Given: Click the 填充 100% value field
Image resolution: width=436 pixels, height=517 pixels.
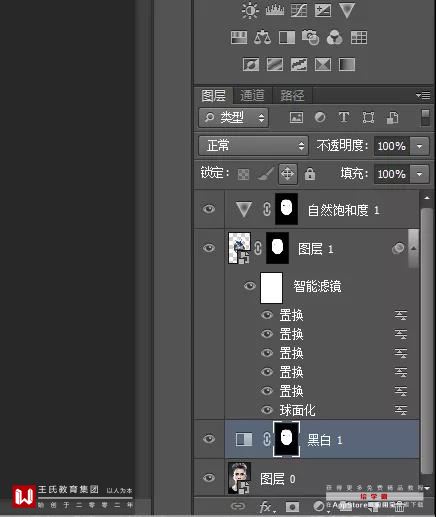Looking at the screenshot, I should click(392, 174).
